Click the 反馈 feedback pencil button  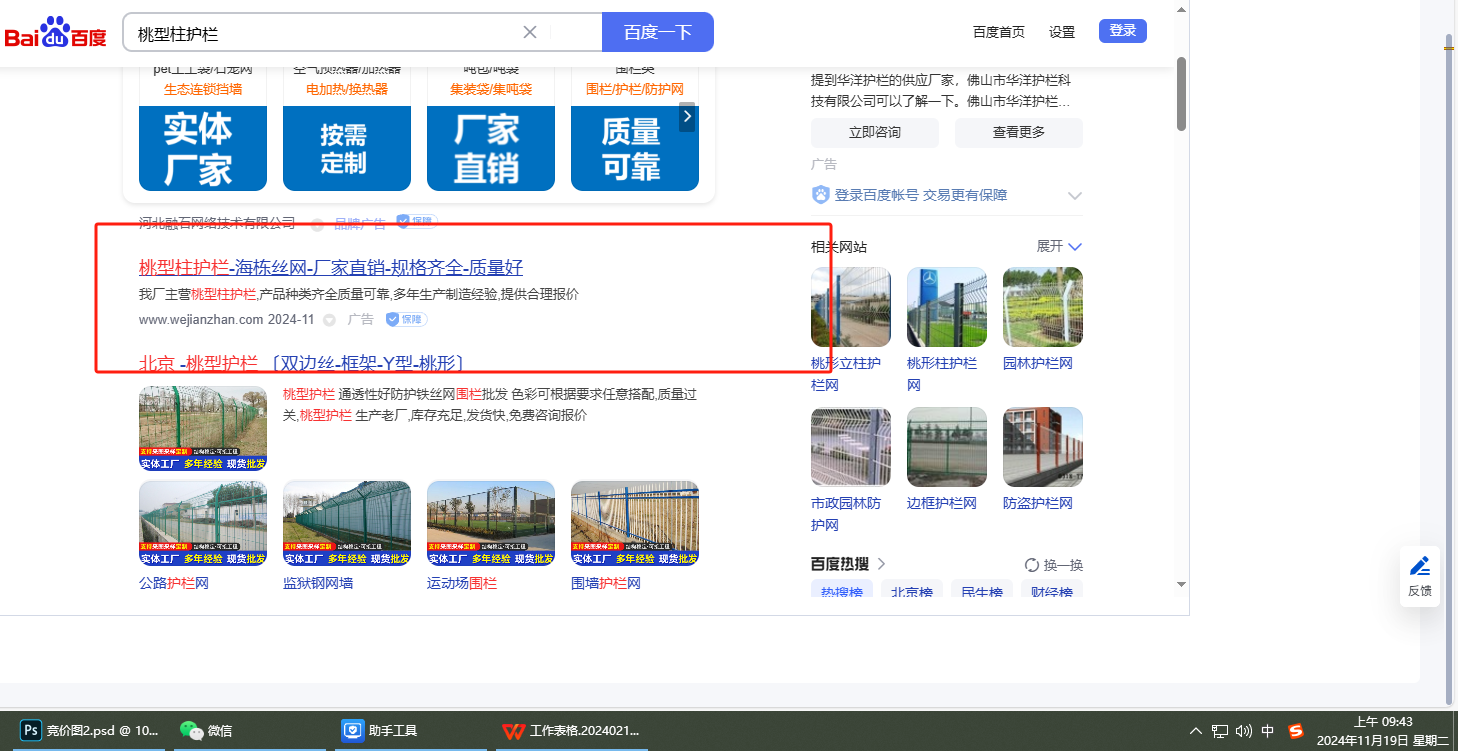tap(1420, 576)
